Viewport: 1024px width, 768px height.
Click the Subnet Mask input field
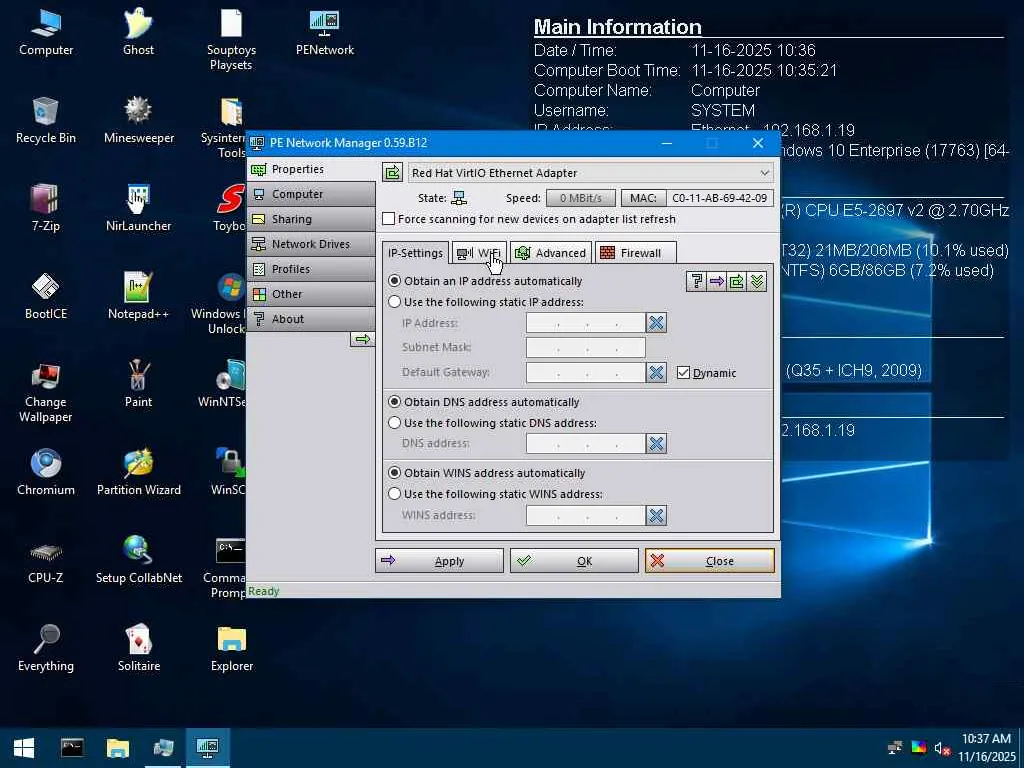(586, 347)
